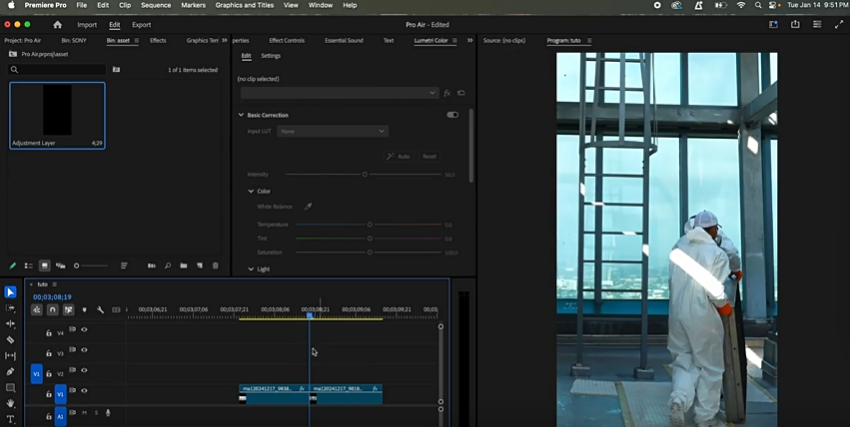850x427 pixels.
Task: Open the Sequence menu
Action: pyautogui.click(x=155, y=5)
